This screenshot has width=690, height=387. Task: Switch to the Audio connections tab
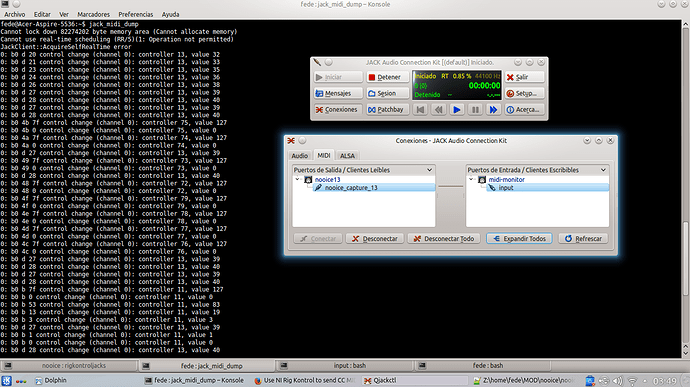tap(300, 156)
